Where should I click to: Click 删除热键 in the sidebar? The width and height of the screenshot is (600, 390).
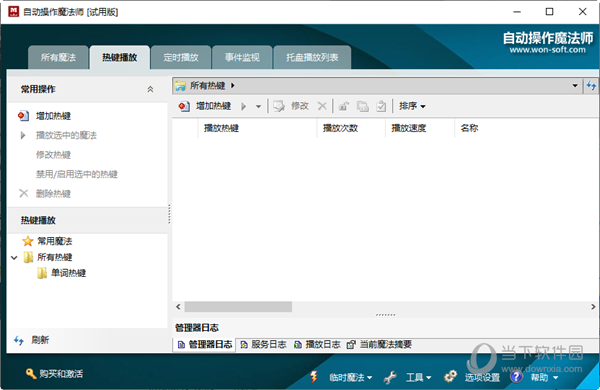tap(53, 194)
